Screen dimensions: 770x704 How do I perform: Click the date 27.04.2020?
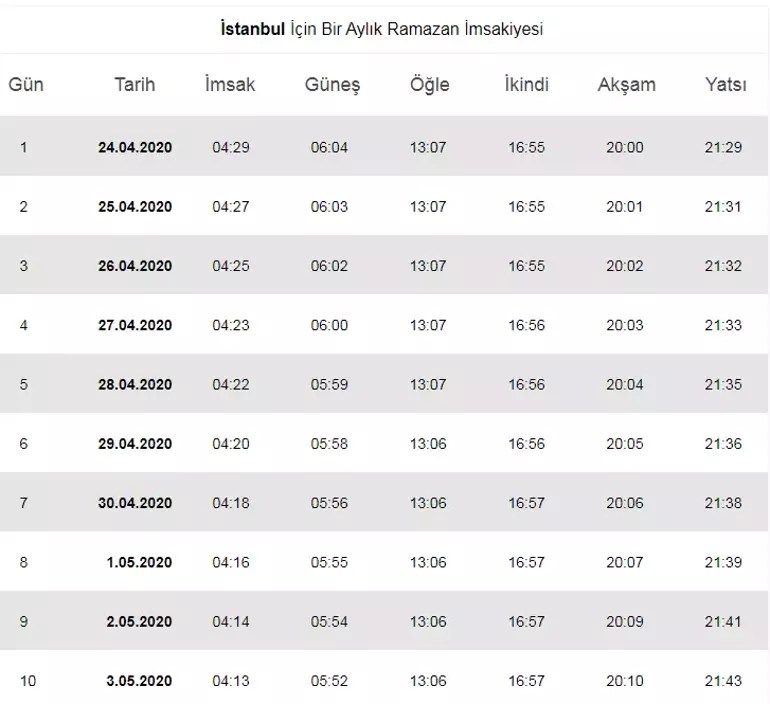(x=135, y=325)
